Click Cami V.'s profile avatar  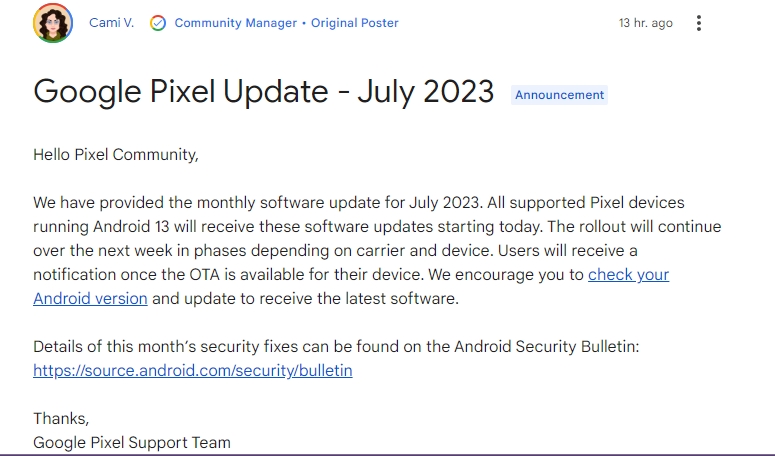point(53,23)
